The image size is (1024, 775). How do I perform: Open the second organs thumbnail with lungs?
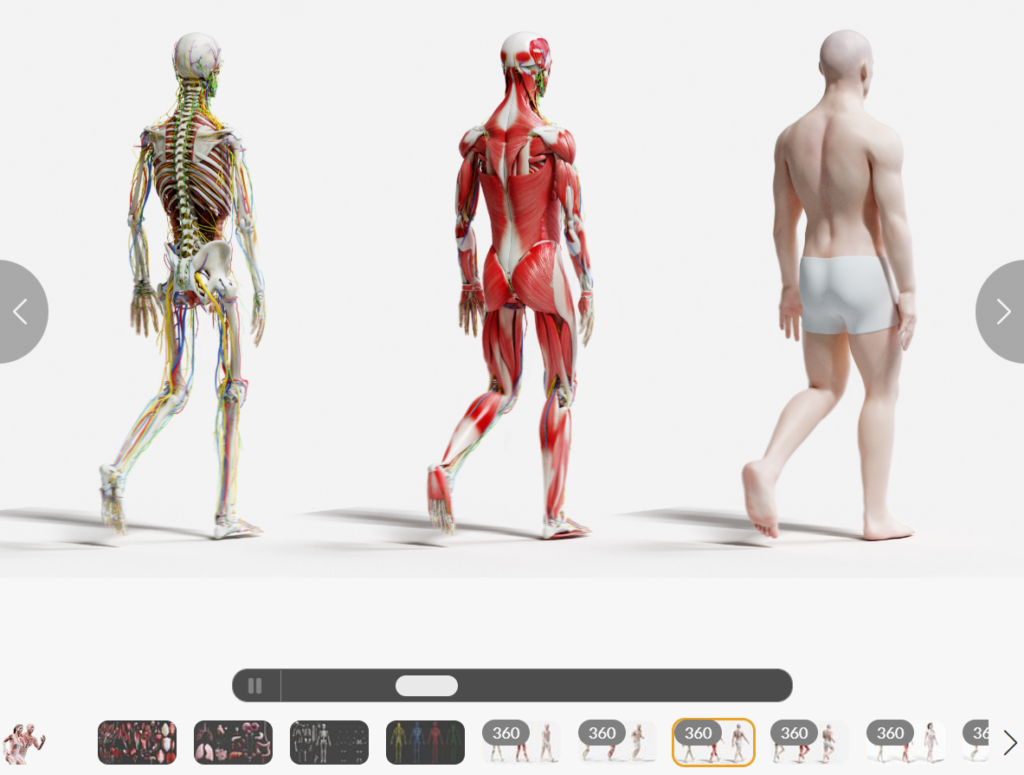coord(233,742)
